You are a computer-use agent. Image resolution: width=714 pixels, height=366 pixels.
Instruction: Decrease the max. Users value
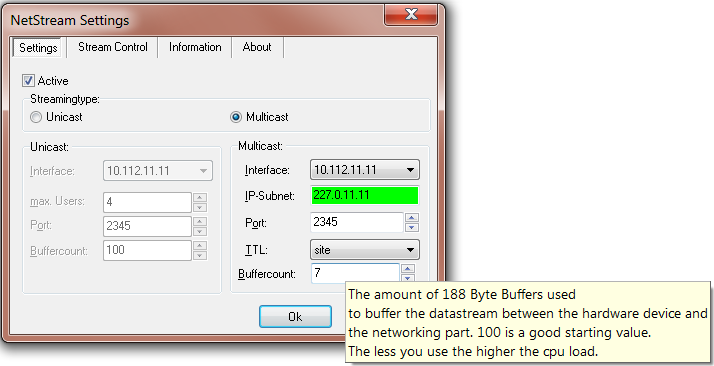pos(200,207)
